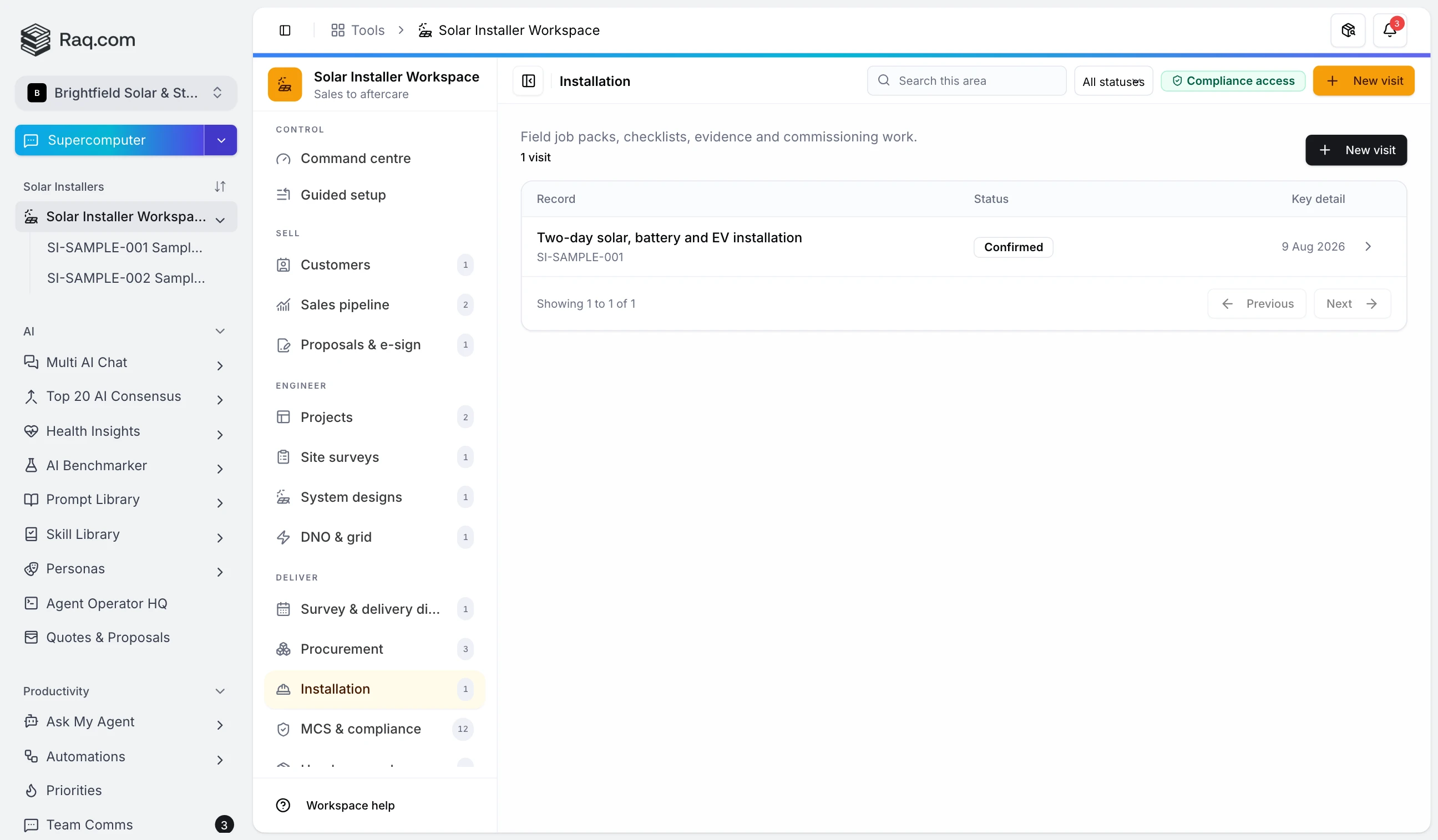Click the Tools breadcrumb link
The width and height of the screenshot is (1438, 840).
click(358, 30)
